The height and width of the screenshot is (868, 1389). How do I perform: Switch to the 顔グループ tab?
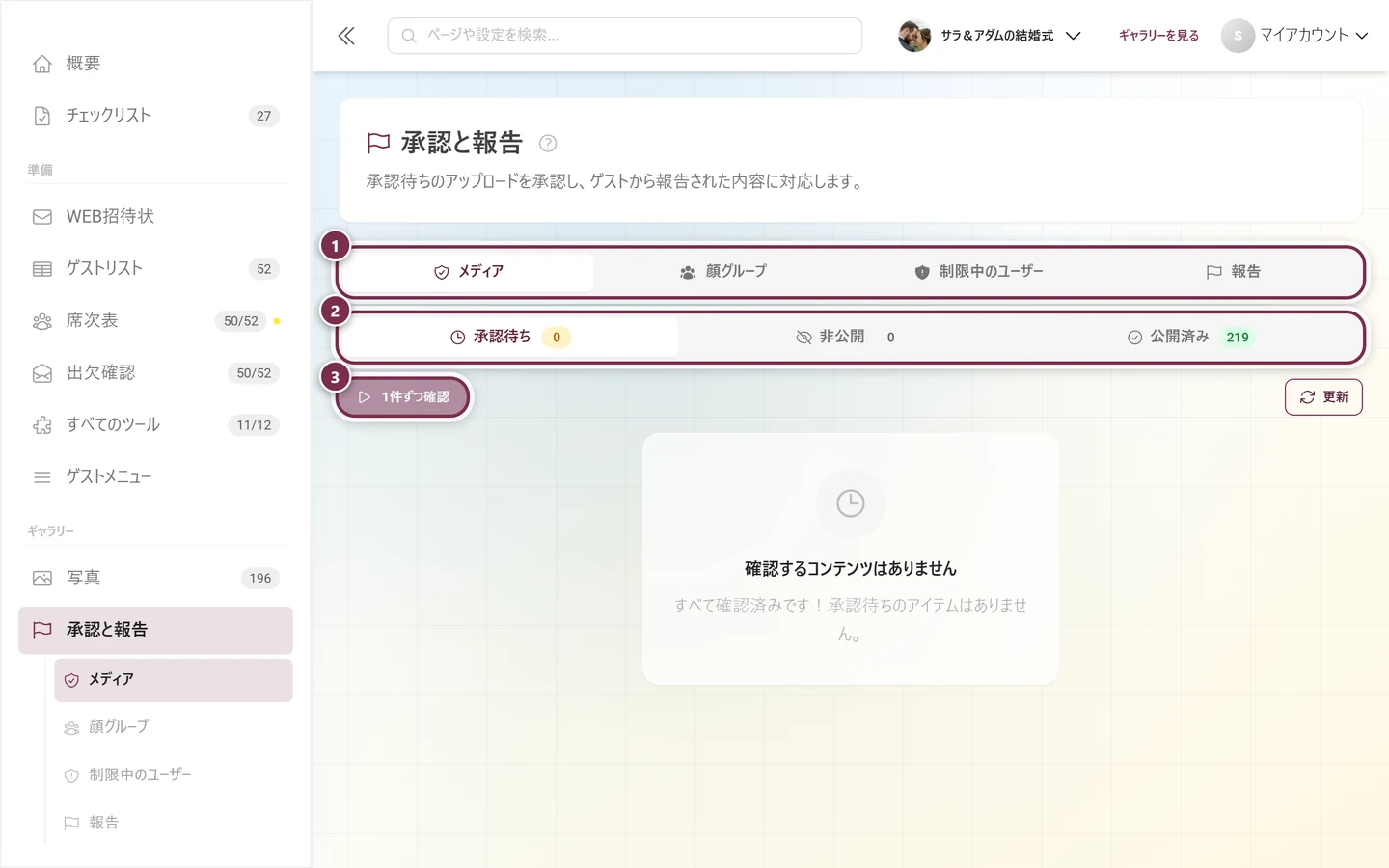(722, 272)
